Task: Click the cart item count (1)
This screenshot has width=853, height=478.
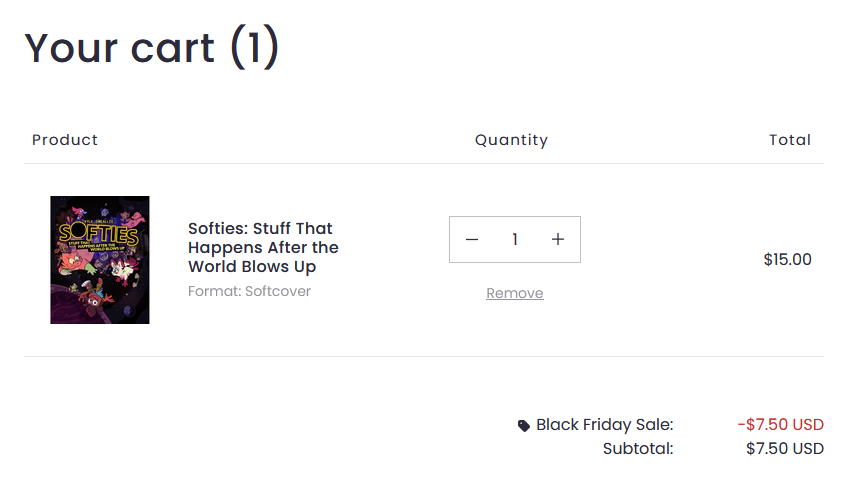Action: (x=255, y=47)
